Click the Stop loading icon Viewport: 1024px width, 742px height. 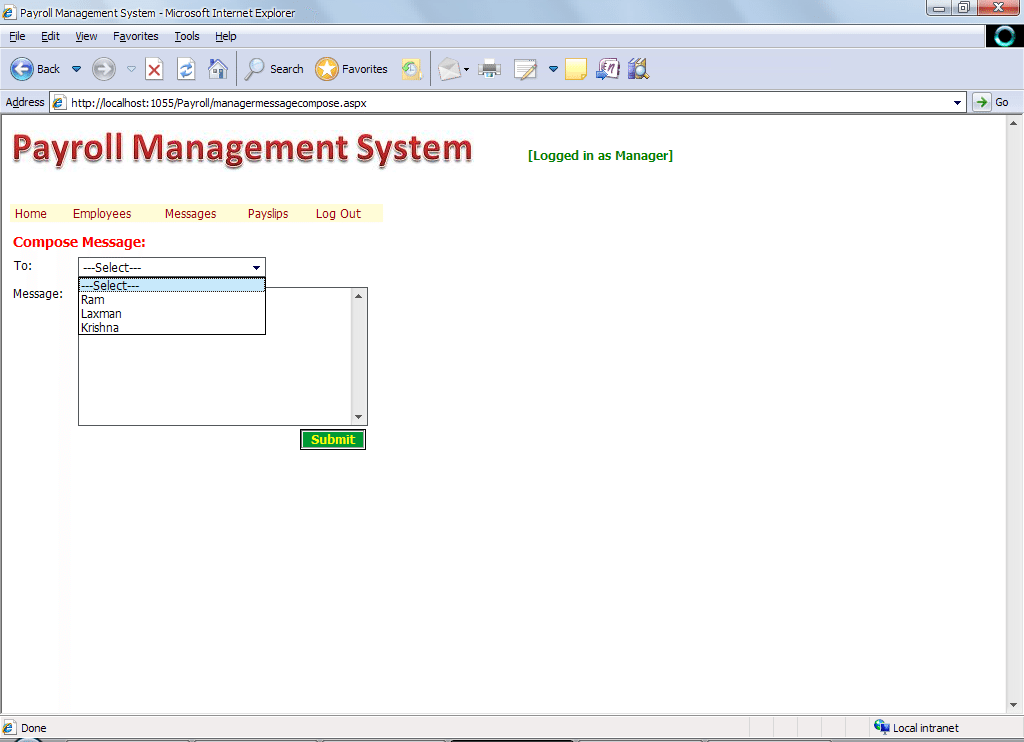tap(154, 69)
